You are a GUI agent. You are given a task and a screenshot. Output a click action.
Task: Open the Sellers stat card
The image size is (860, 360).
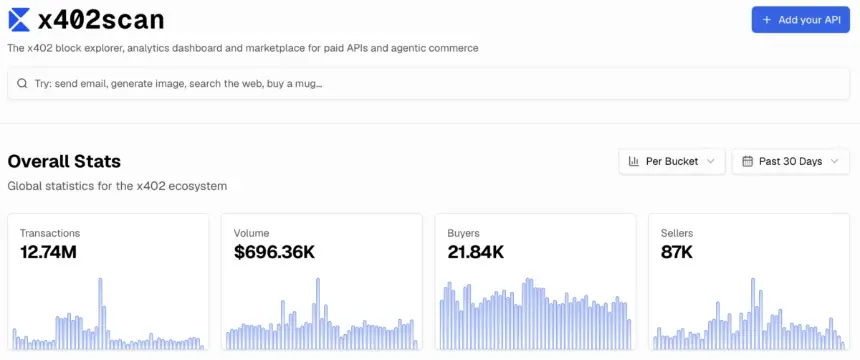click(749, 282)
